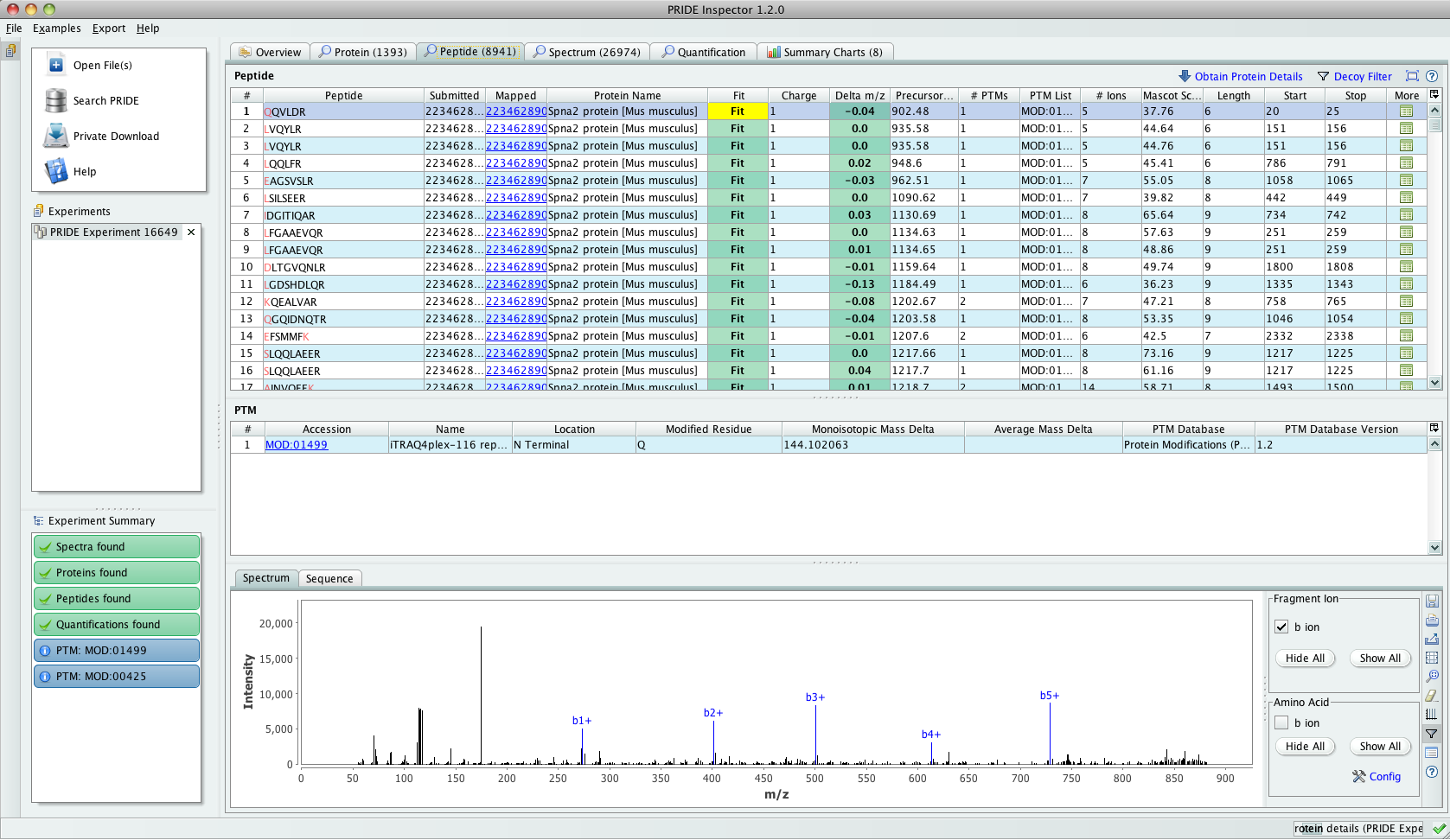Switch to the Sequence tab
This screenshot has height=840, width=1450.
point(329,578)
